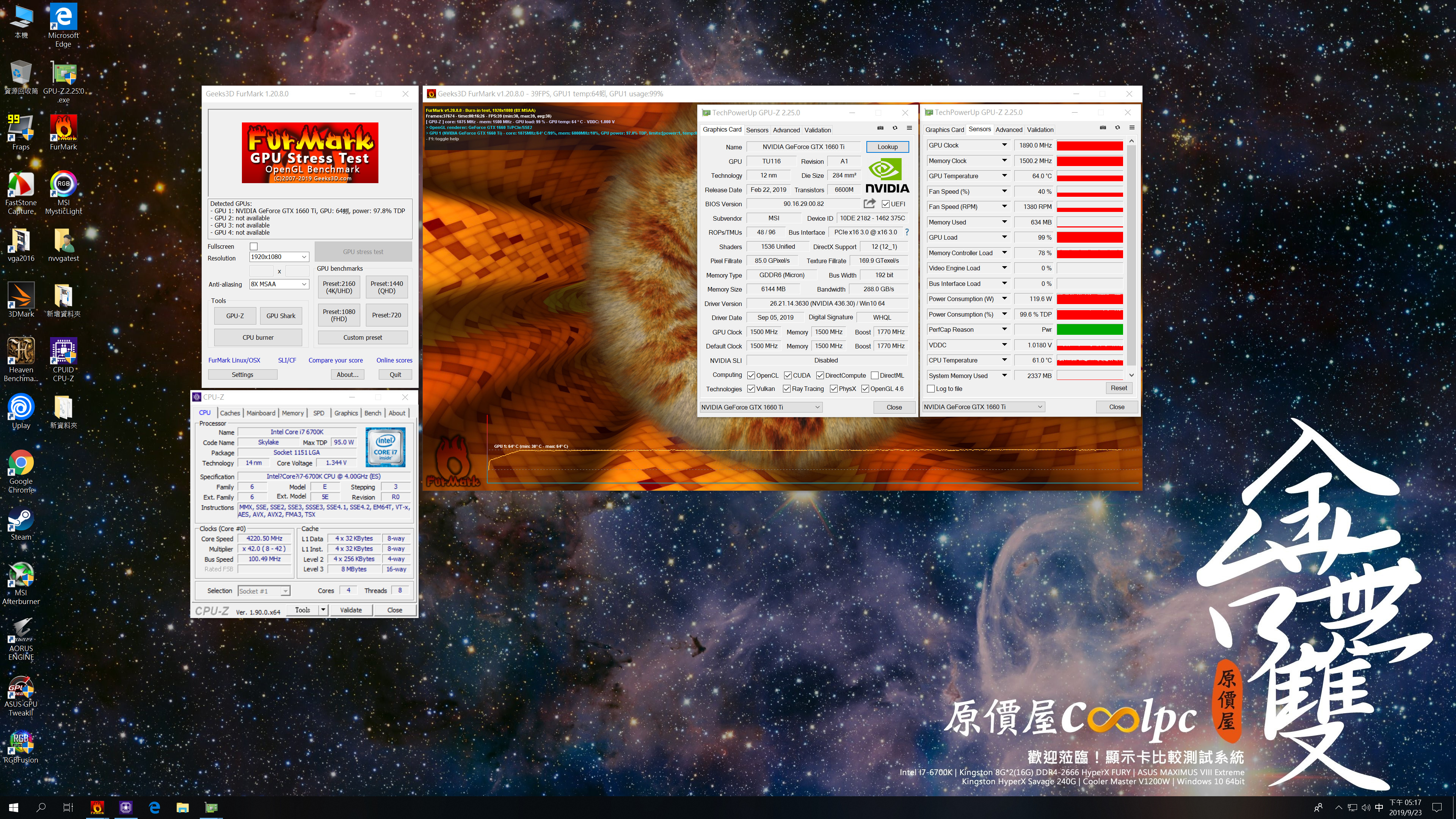Open Heaven Benchmark desktop icon
This screenshot has height=819, width=1456.
[21, 359]
